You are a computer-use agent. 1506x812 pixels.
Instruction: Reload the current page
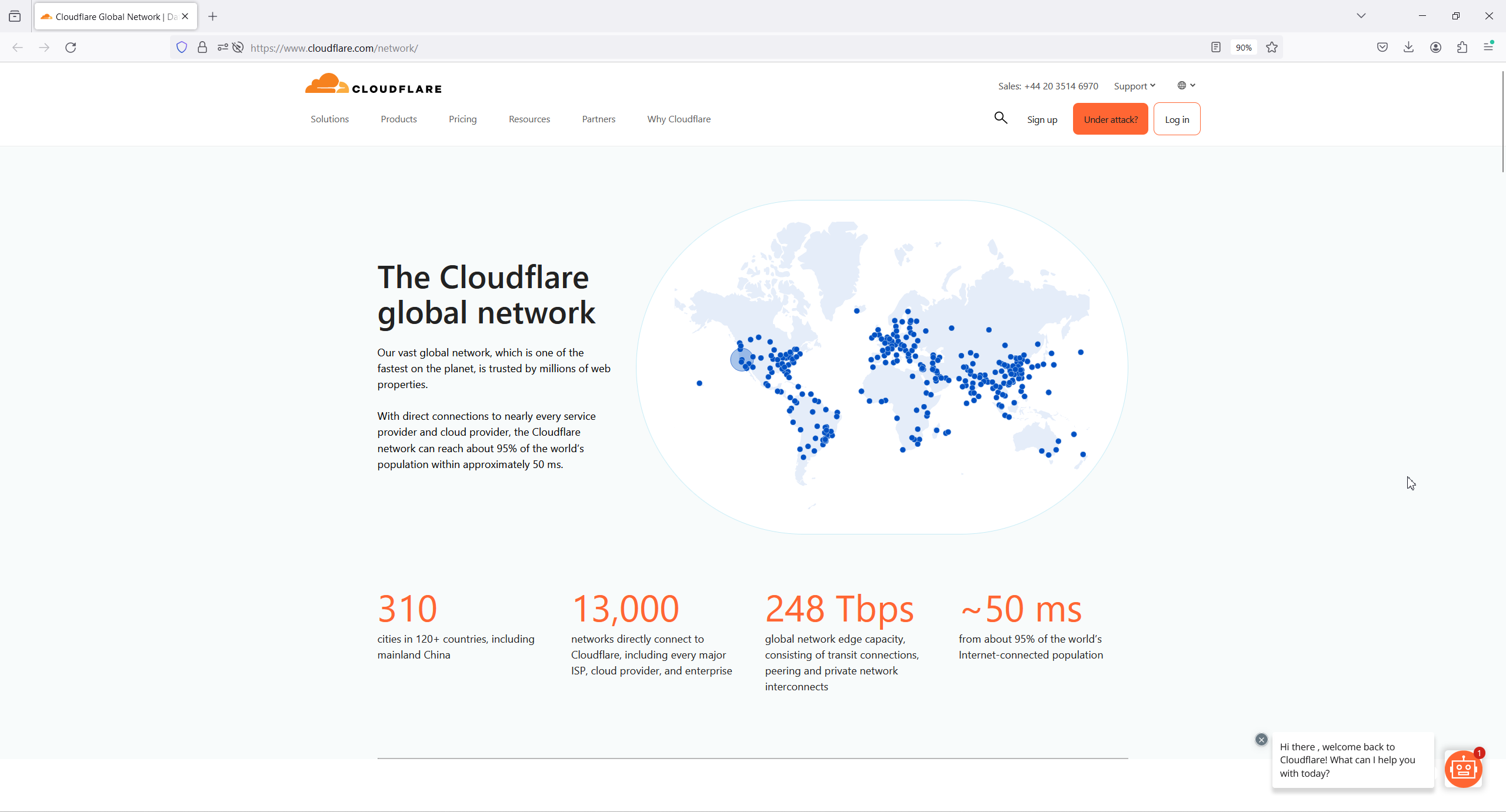tap(71, 48)
